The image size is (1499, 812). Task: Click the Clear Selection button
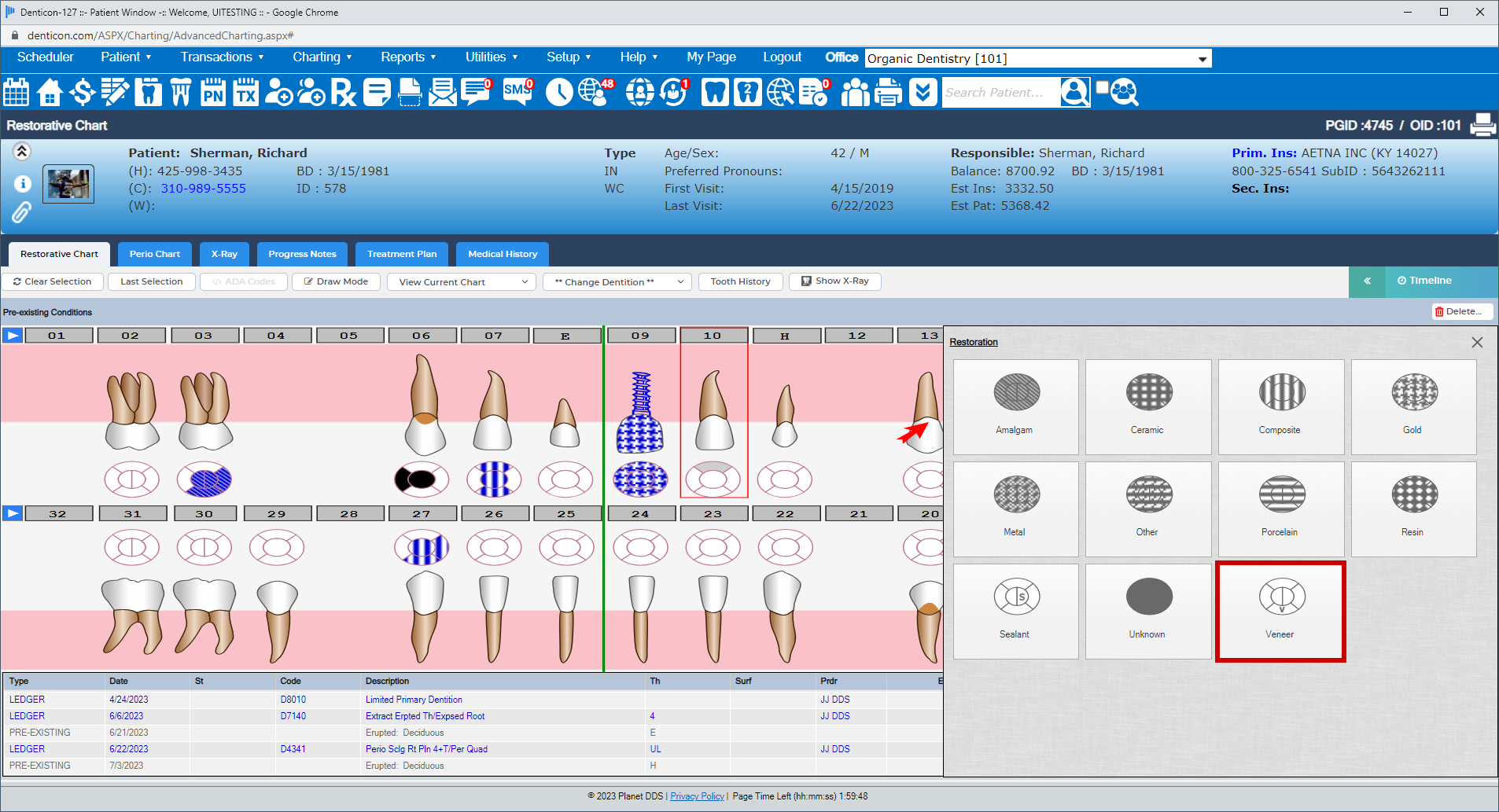pos(52,281)
